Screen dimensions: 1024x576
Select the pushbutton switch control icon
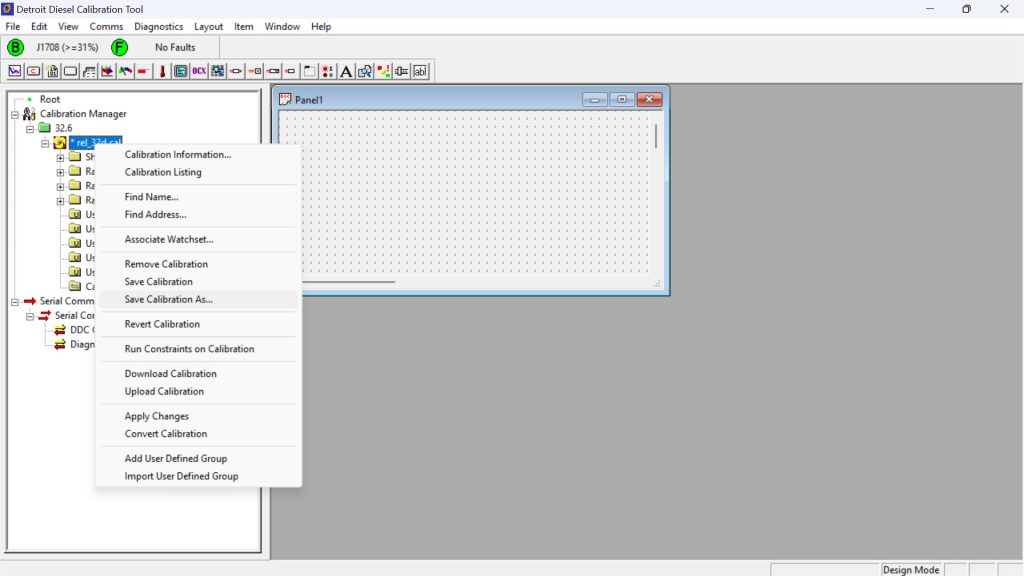click(253, 71)
